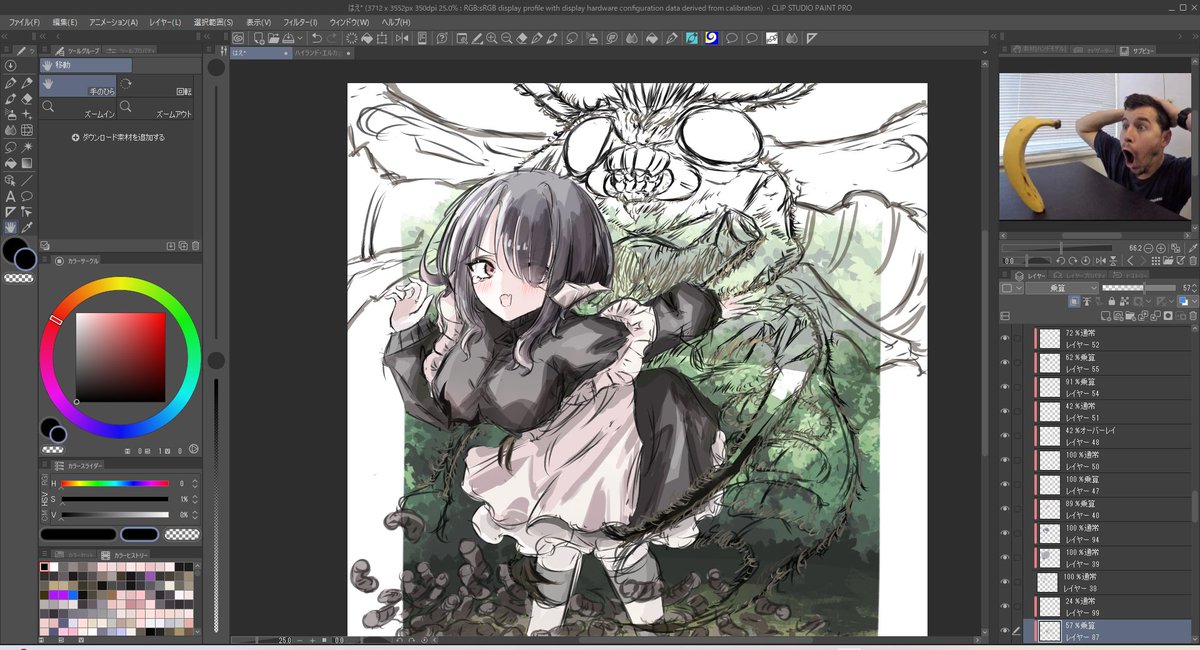Click the H hue slider bar
Viewport: 1200px width, 650px height.
click(115, 484)
